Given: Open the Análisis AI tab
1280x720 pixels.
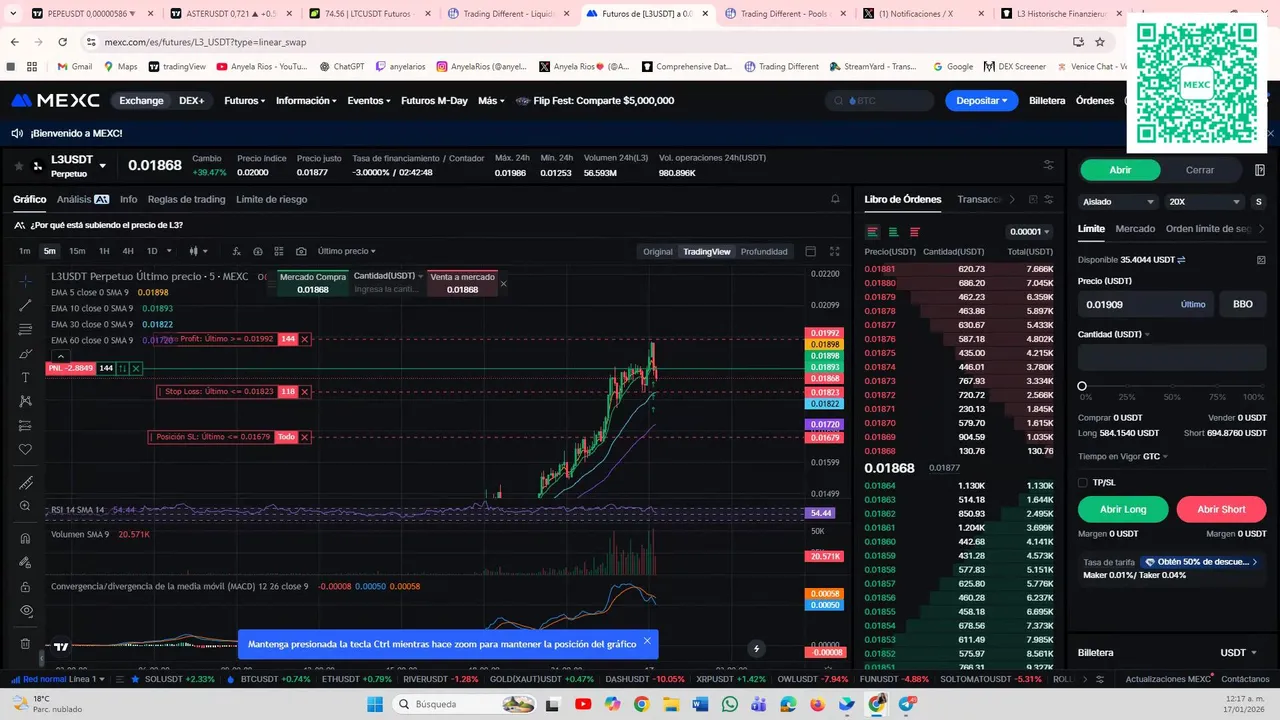Looking at the screenshot, I should 83,199.
